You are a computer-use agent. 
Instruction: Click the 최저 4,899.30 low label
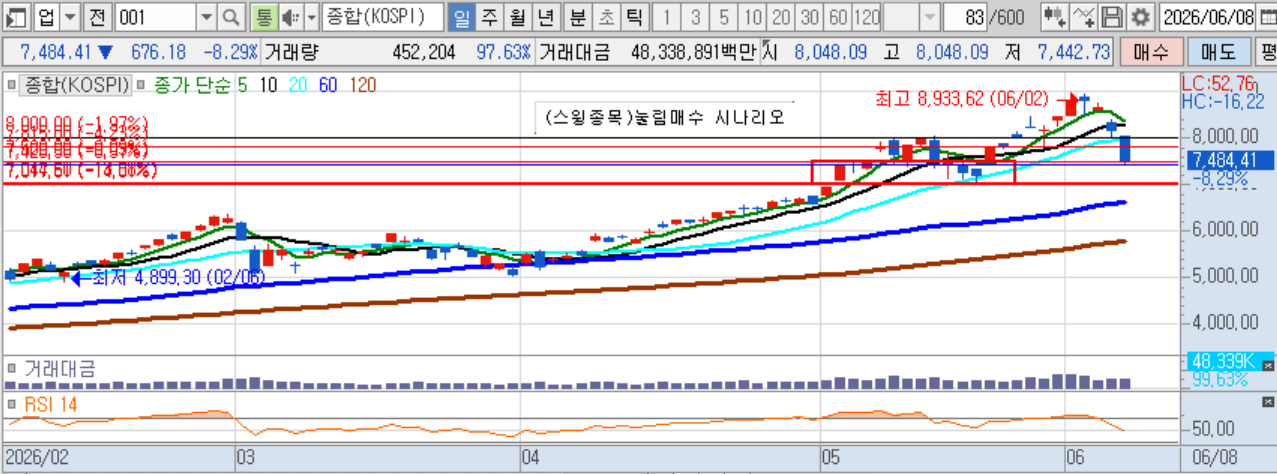pyautogui.click(x=178, y=277)
